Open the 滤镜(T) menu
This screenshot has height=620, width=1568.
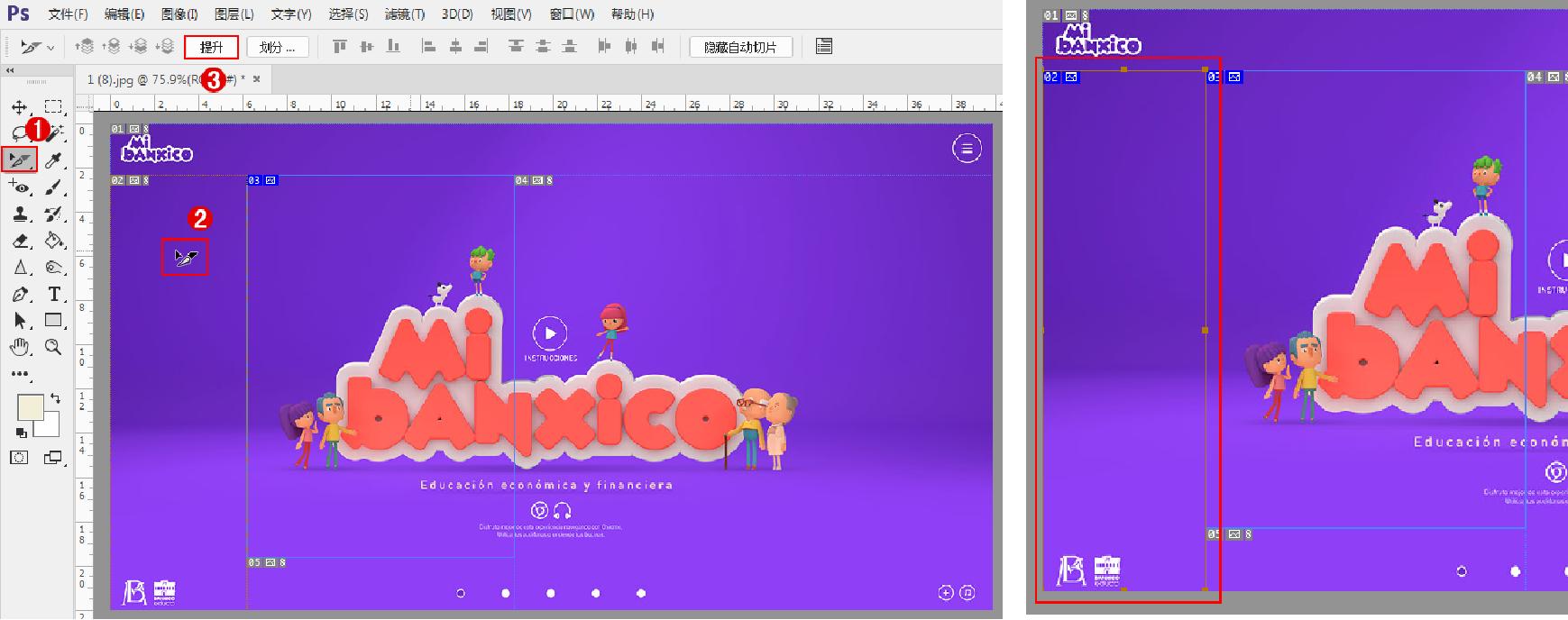[x=401, y=14]
